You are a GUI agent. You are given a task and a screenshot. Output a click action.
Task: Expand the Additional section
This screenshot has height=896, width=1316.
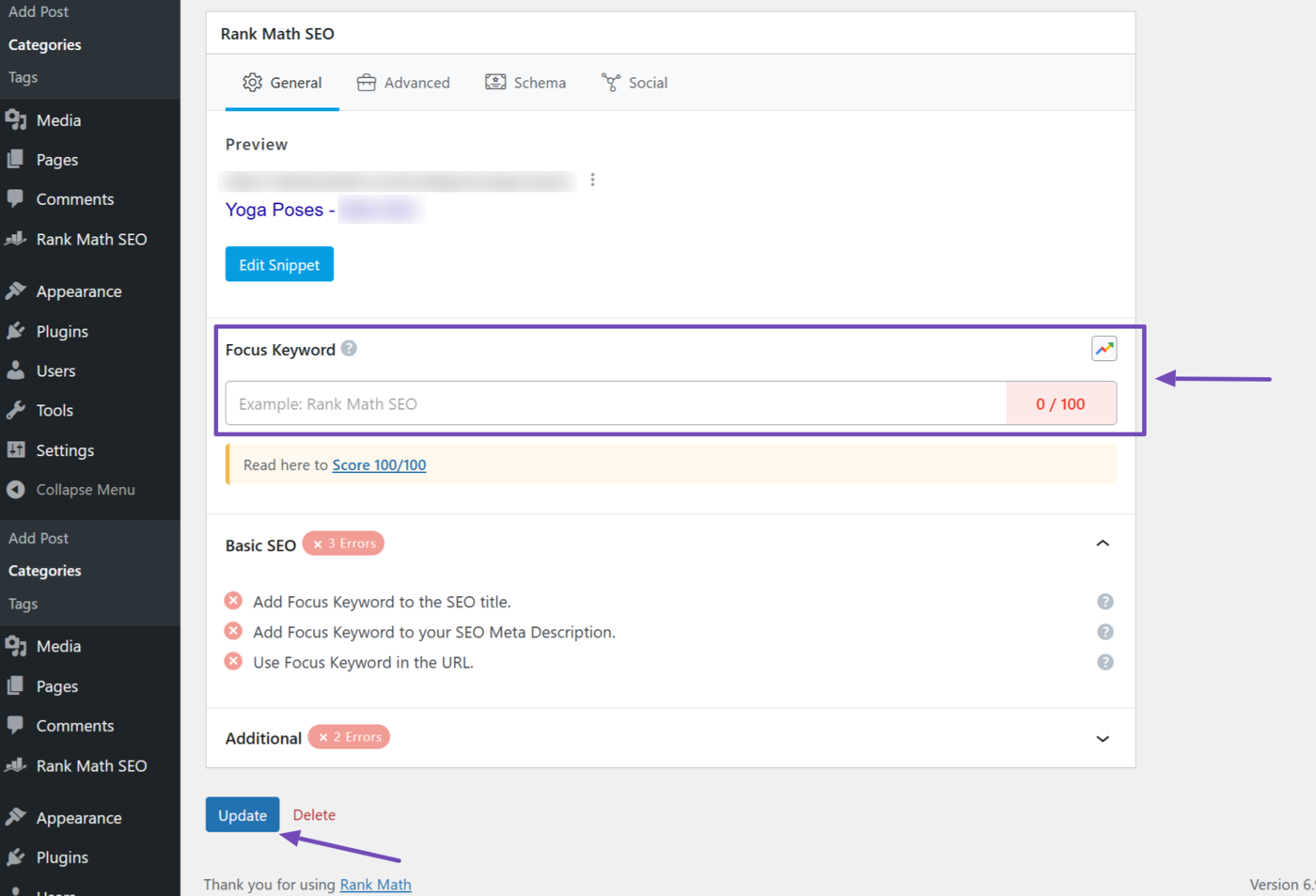pos(1103,739)
